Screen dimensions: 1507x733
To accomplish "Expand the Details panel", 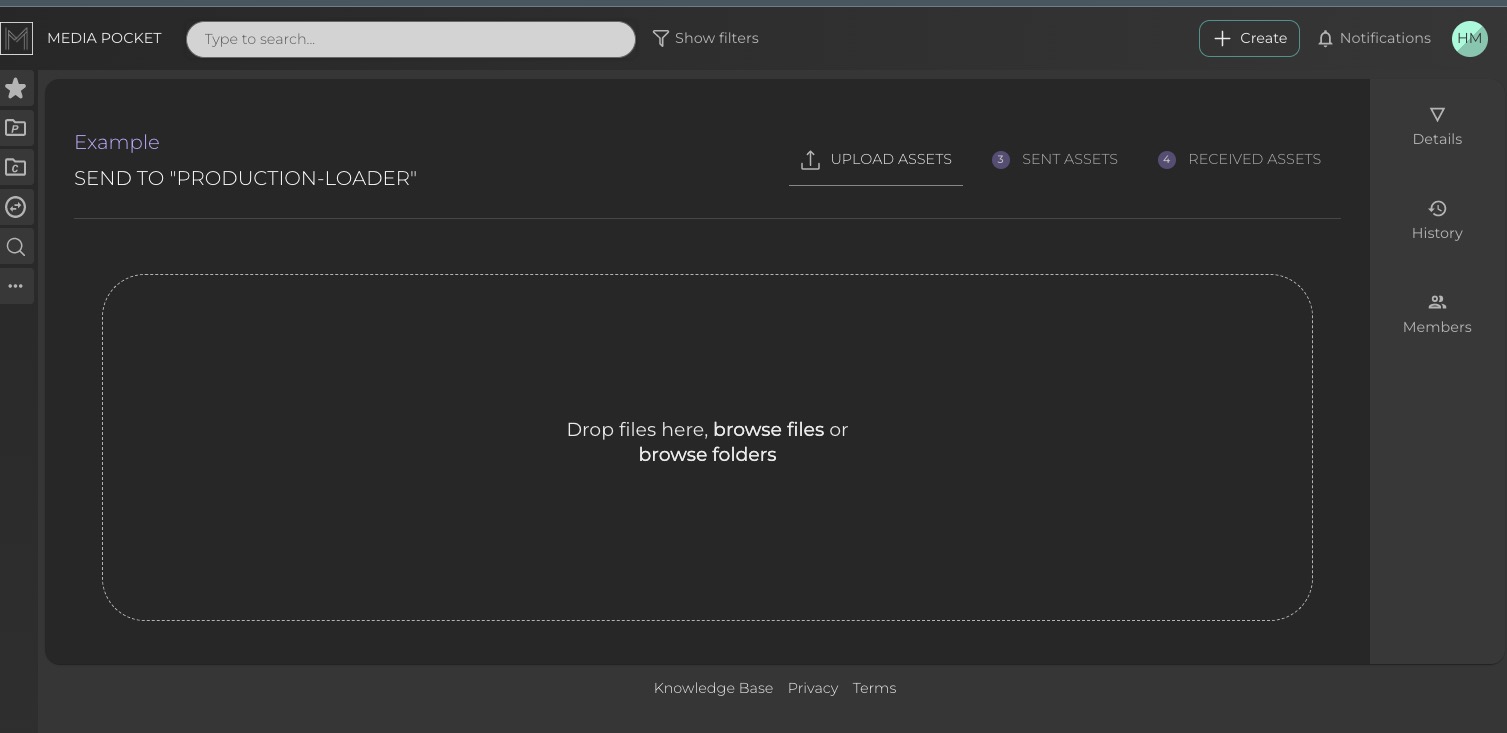I will [x=1436, y=127].
